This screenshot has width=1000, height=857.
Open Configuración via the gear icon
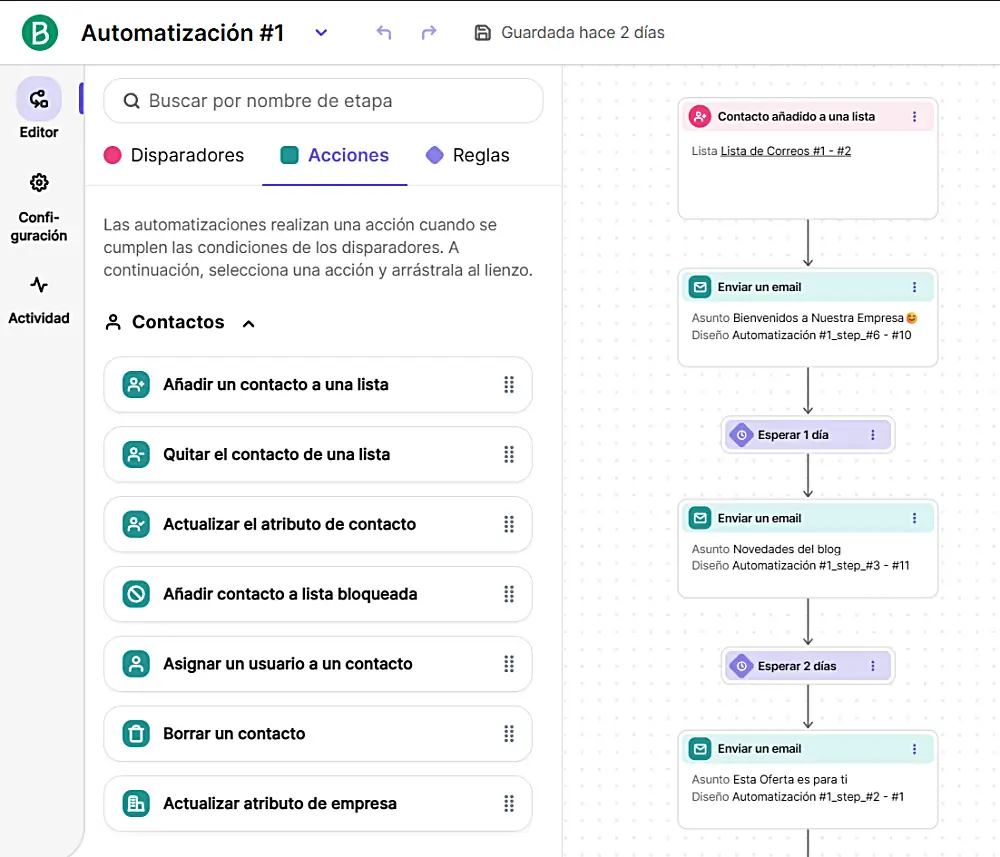(38, 182)
